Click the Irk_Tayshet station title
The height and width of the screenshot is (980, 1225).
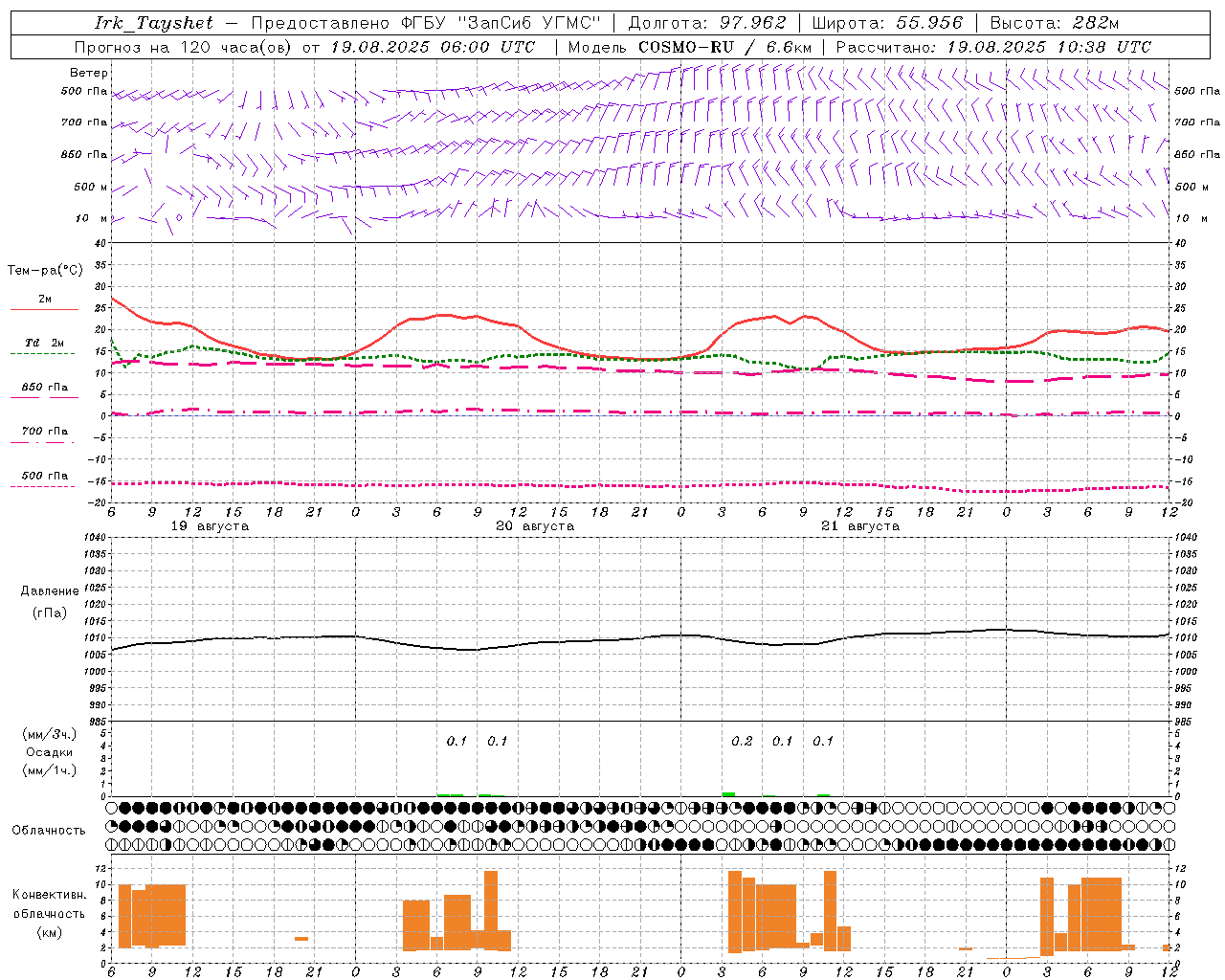pyautogui.click(x=154, y=23)
